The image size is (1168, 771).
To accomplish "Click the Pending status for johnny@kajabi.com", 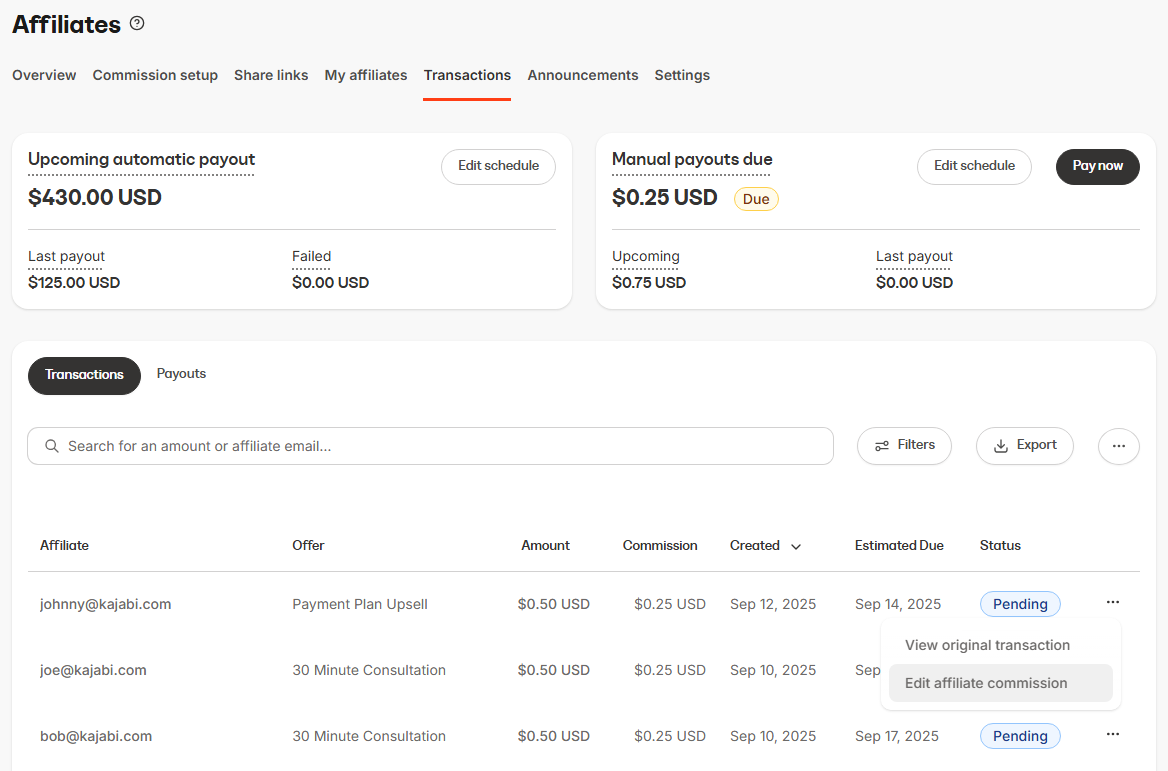I will pyautogui.click(x=1020, y=604).
